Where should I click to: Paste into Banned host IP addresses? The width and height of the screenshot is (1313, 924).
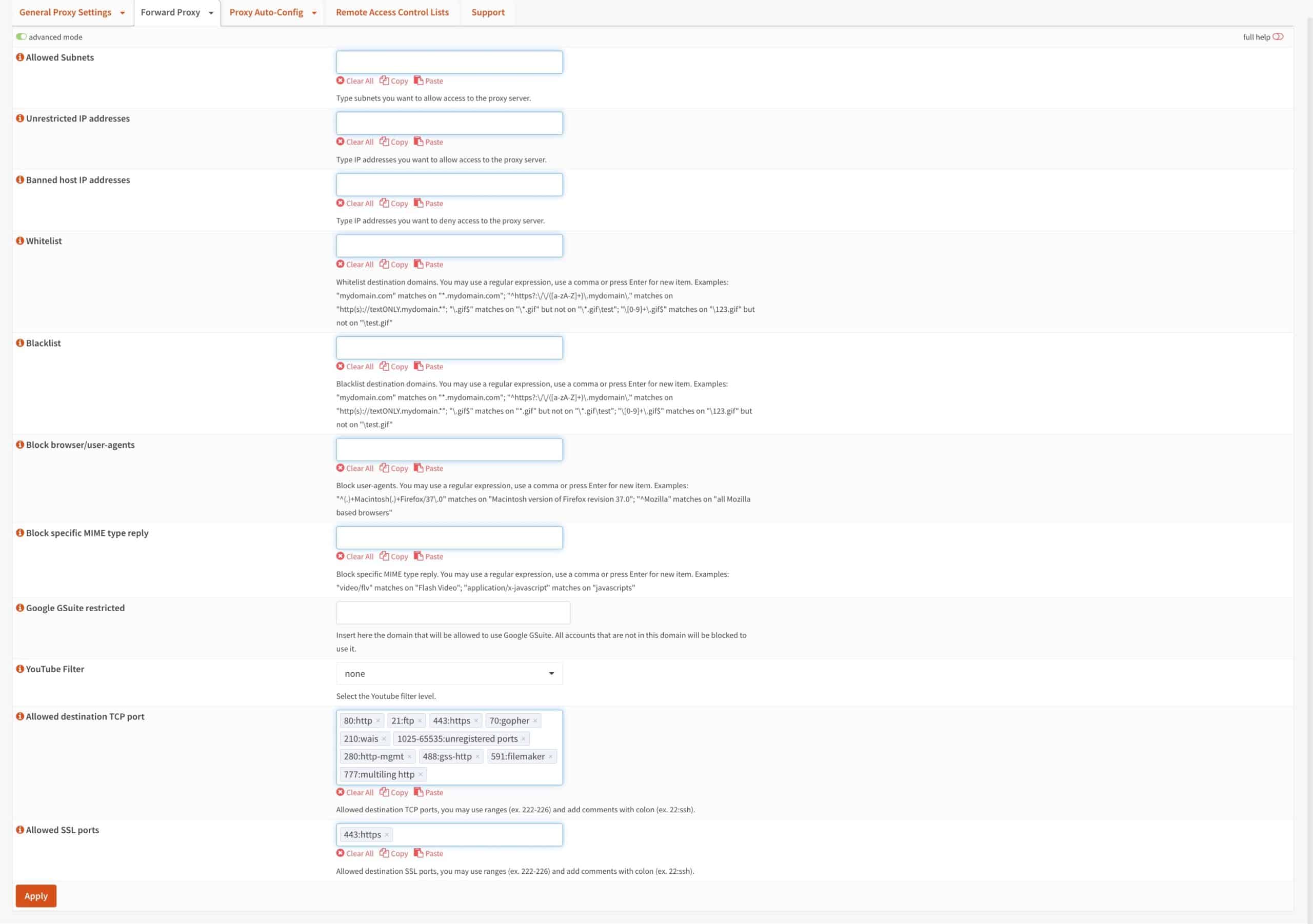(433, 203)
